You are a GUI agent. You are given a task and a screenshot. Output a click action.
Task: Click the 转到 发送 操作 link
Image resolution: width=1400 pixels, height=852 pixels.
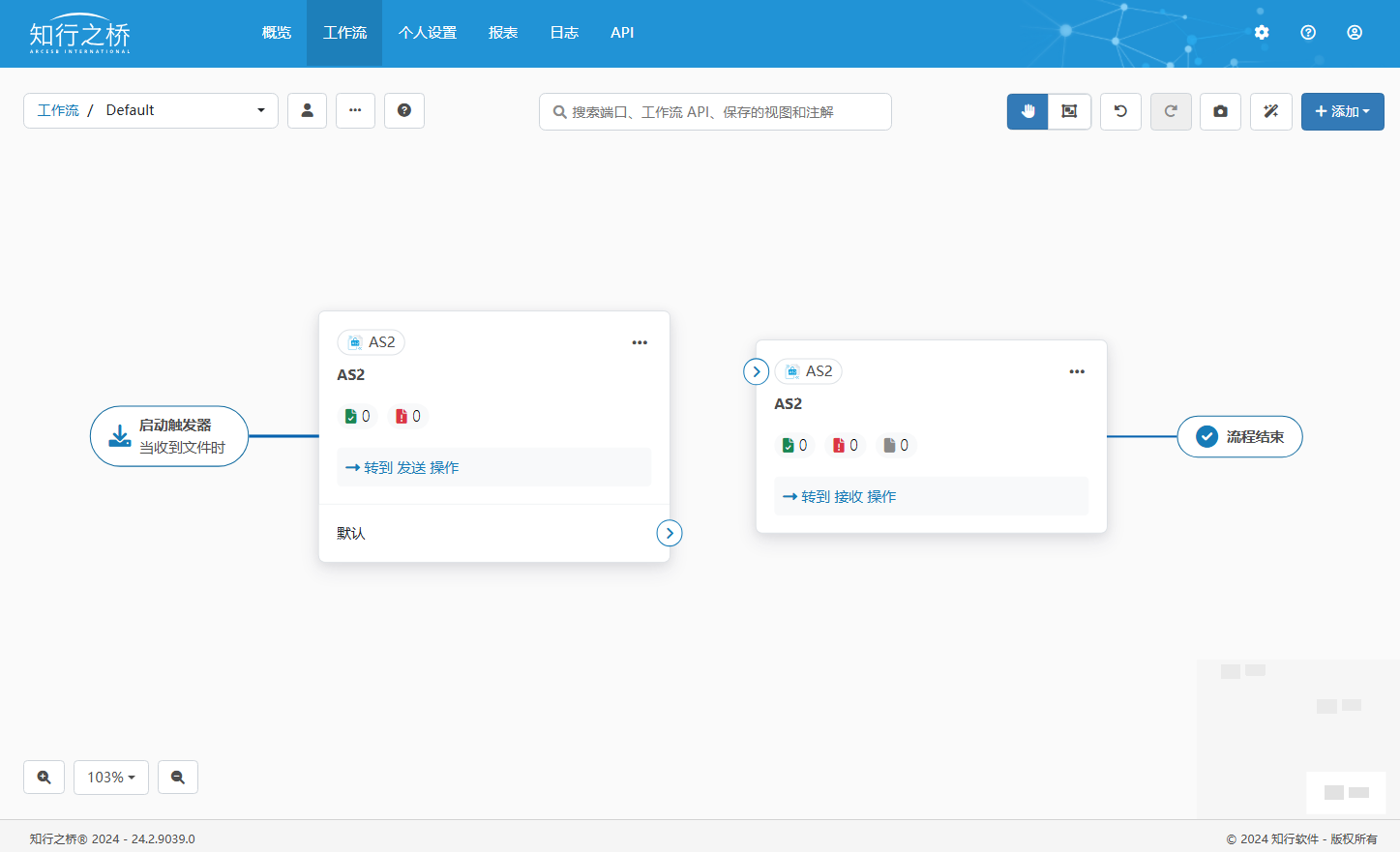[x=402, y=467]
